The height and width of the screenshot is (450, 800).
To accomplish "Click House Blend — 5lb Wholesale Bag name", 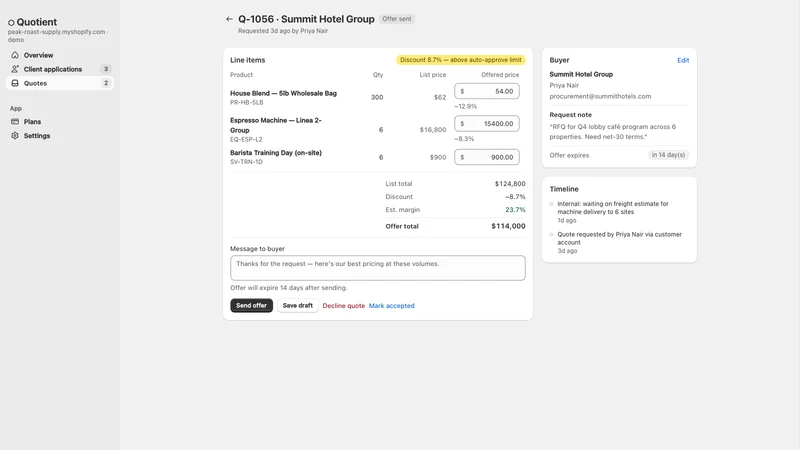I will coord(283,93).
